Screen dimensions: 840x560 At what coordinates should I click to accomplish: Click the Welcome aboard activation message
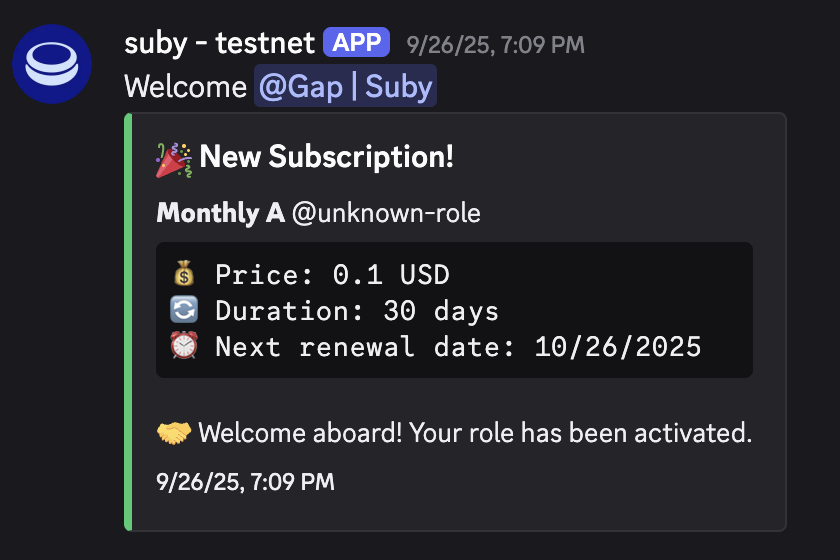tap(474, 433)
